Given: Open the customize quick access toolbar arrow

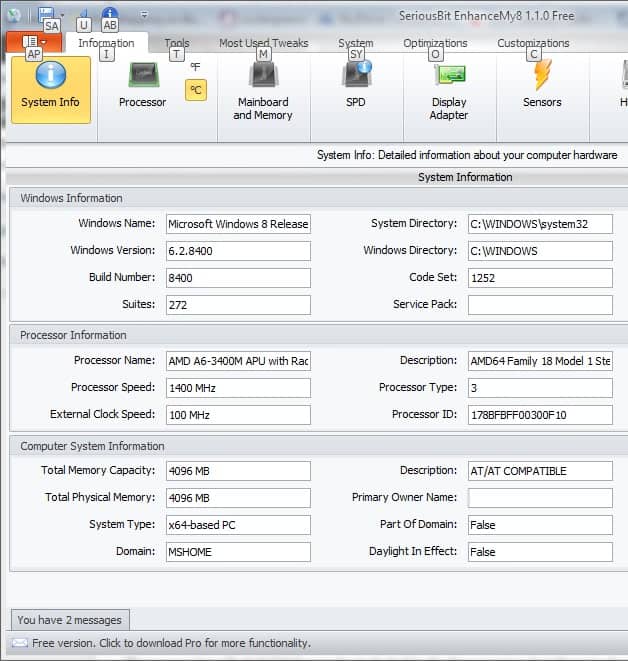Looking at the screenshot, I should [x=144, y=15].
